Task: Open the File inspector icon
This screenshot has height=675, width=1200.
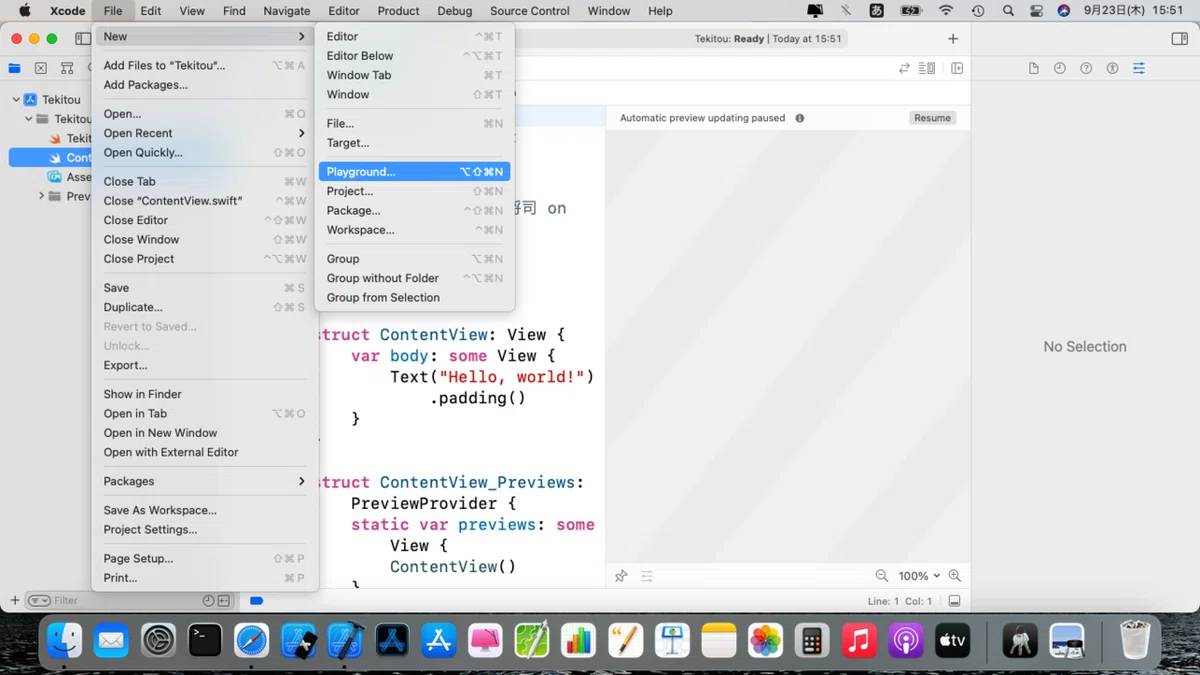Action: (1034, 68)
